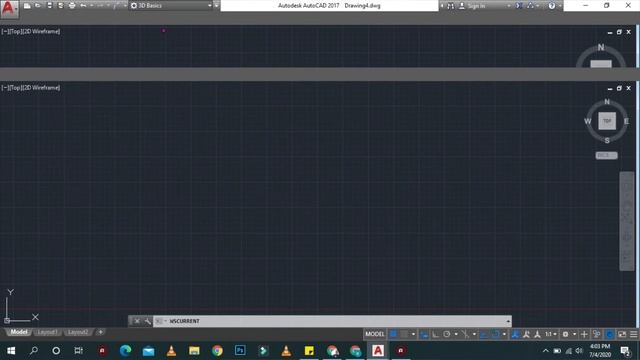The width and height of the screenshot is (640, 360).
Task: Open the status bar customization menu icon
Action: (x=633, y=334)
